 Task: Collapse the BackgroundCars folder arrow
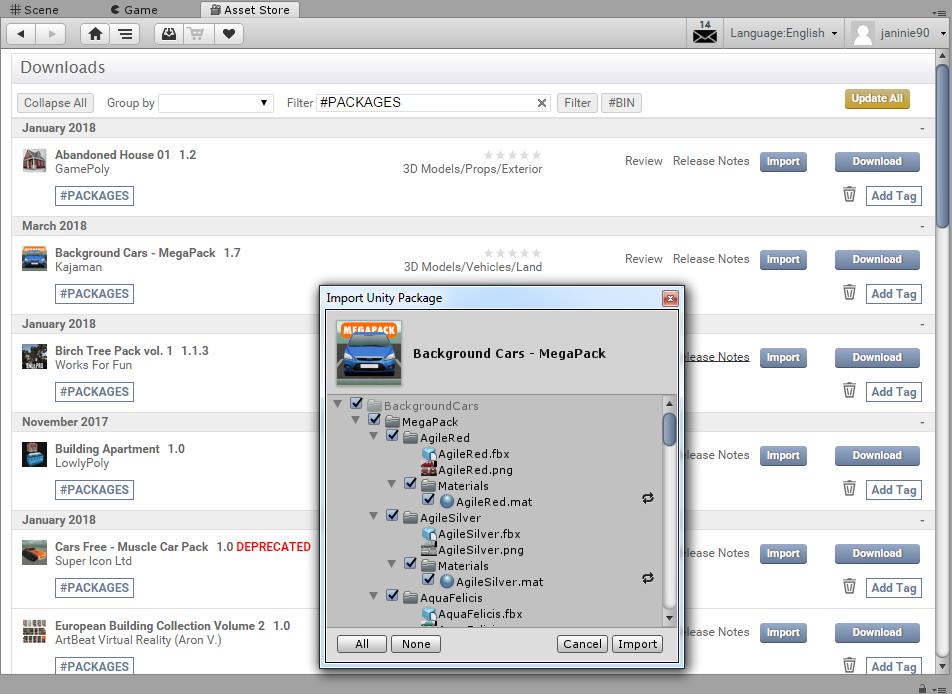tap(338, 404)
